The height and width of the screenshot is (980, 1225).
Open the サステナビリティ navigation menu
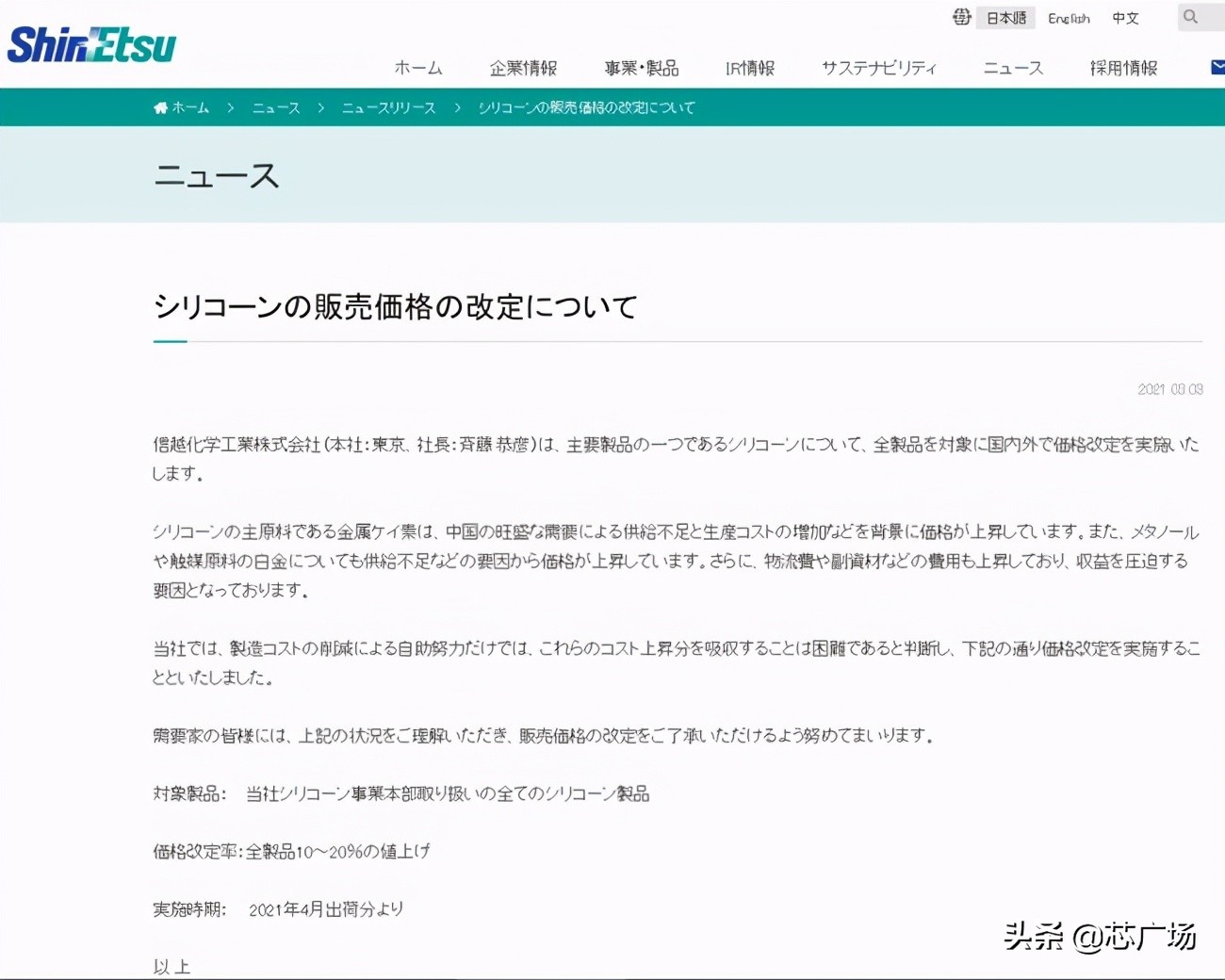point(878,67)
